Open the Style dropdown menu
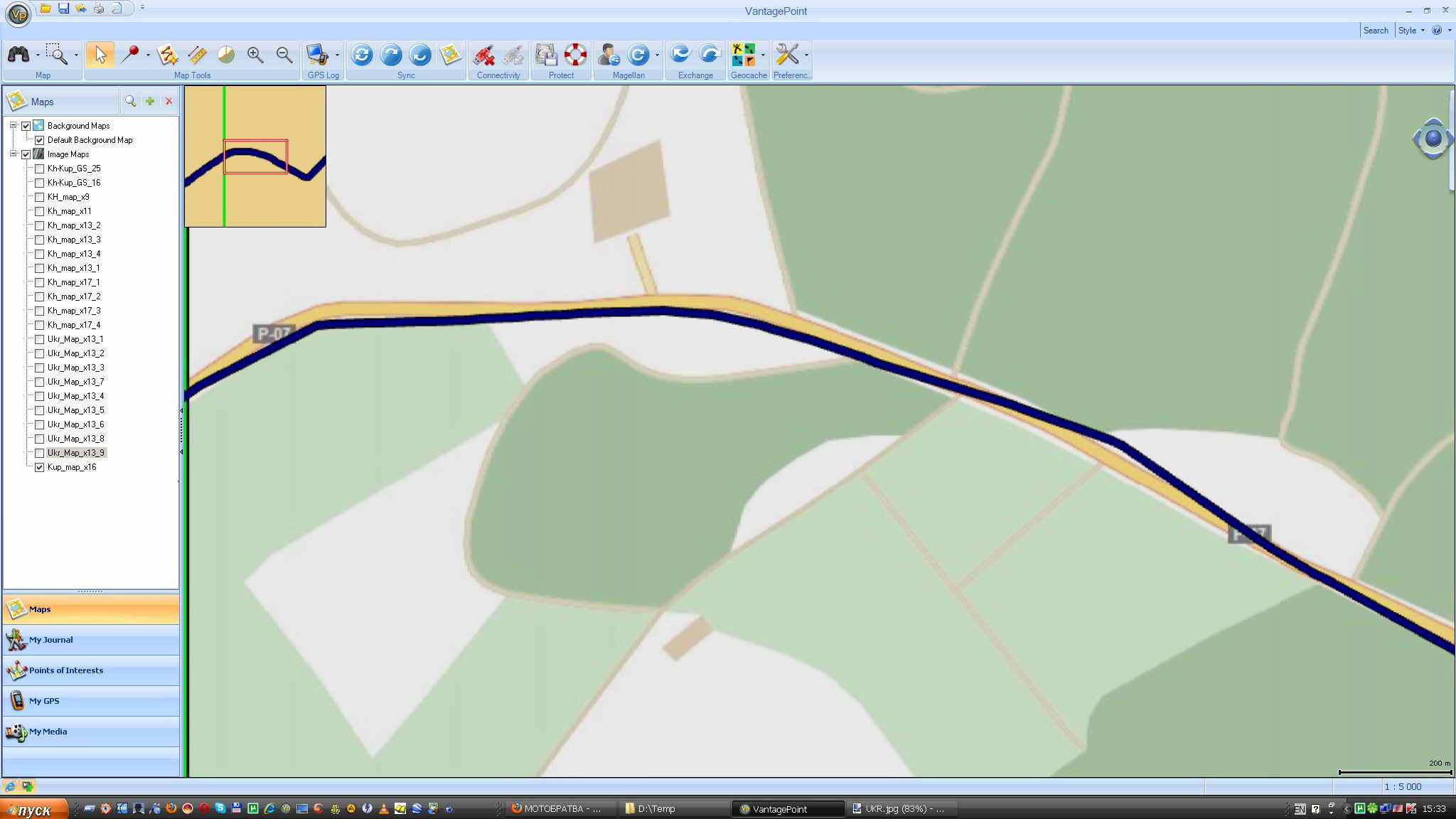This screenshot has height=819, width=1456. (1410, 31)
